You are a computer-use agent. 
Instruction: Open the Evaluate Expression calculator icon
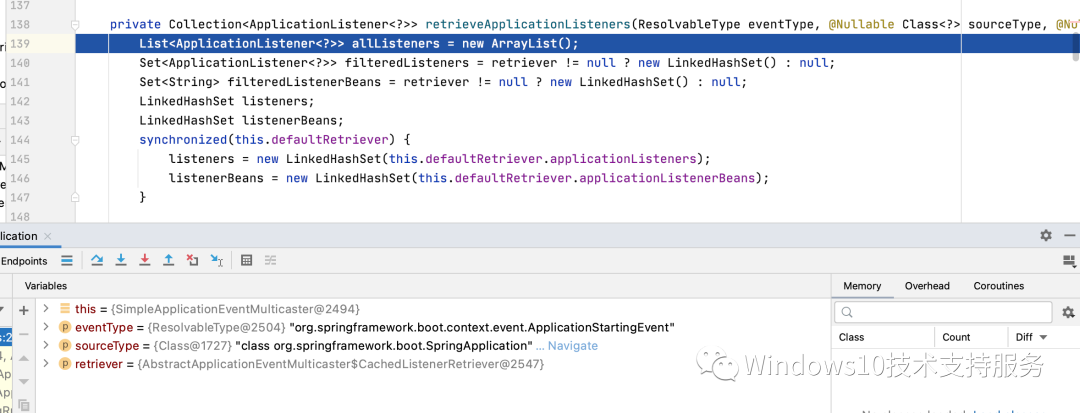(x=247, y=260)
